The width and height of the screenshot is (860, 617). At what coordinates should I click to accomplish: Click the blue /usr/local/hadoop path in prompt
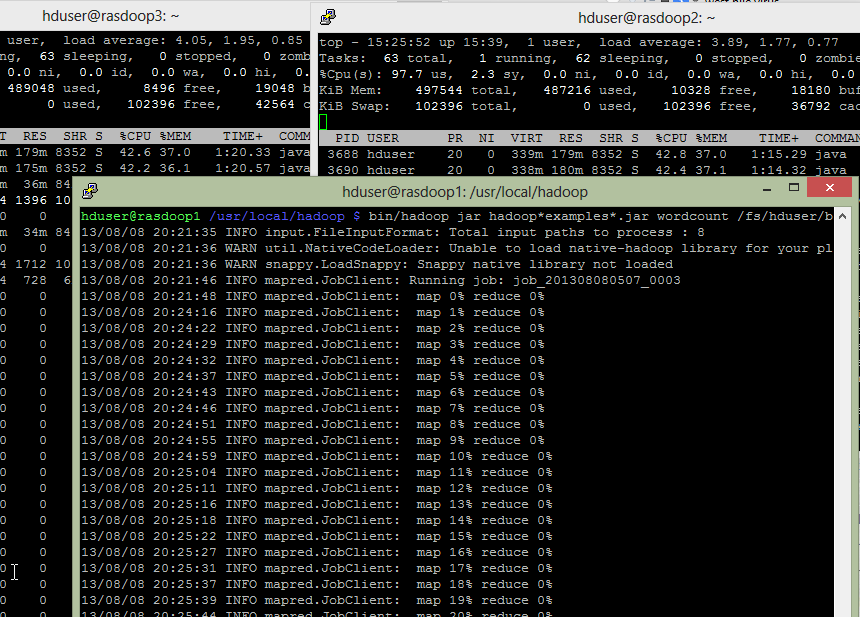coord(276,216)
